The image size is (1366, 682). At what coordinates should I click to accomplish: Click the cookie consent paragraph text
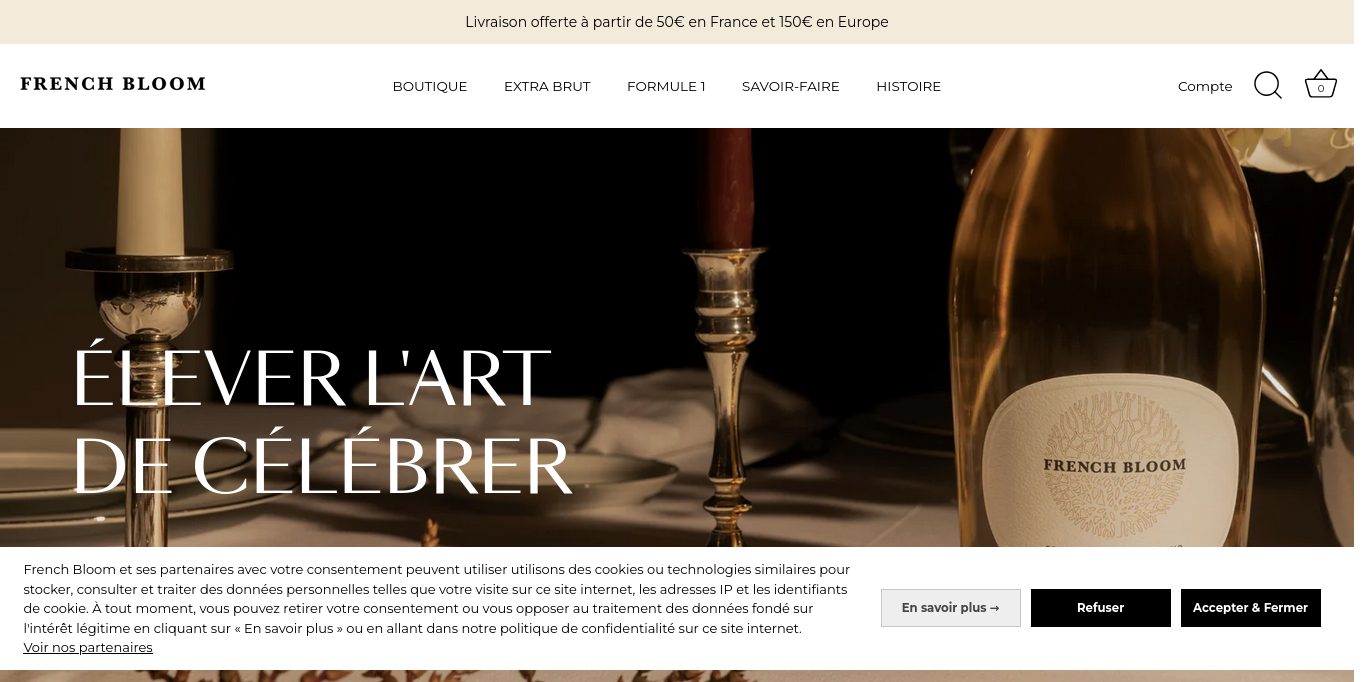(x=437, y=599)
